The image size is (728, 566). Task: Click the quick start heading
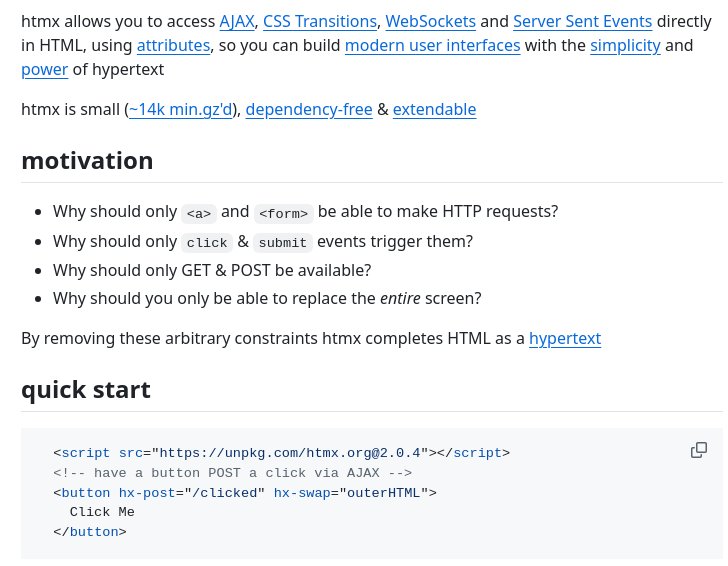[86, 389]
